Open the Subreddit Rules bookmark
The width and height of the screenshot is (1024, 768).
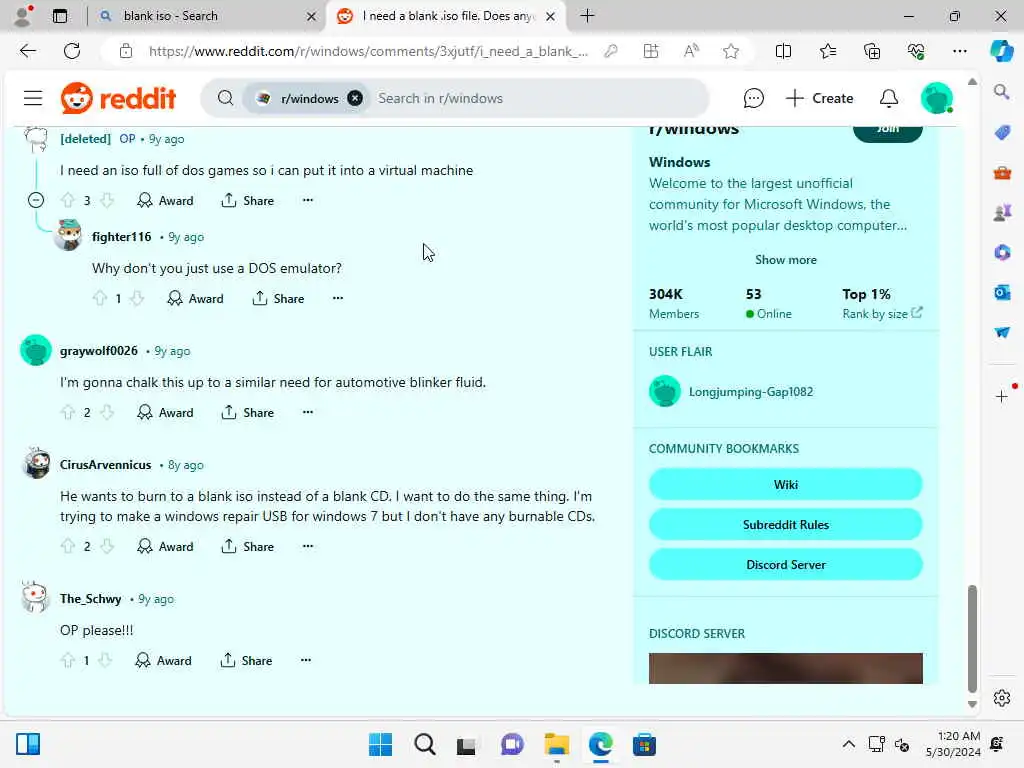(786, 524)
